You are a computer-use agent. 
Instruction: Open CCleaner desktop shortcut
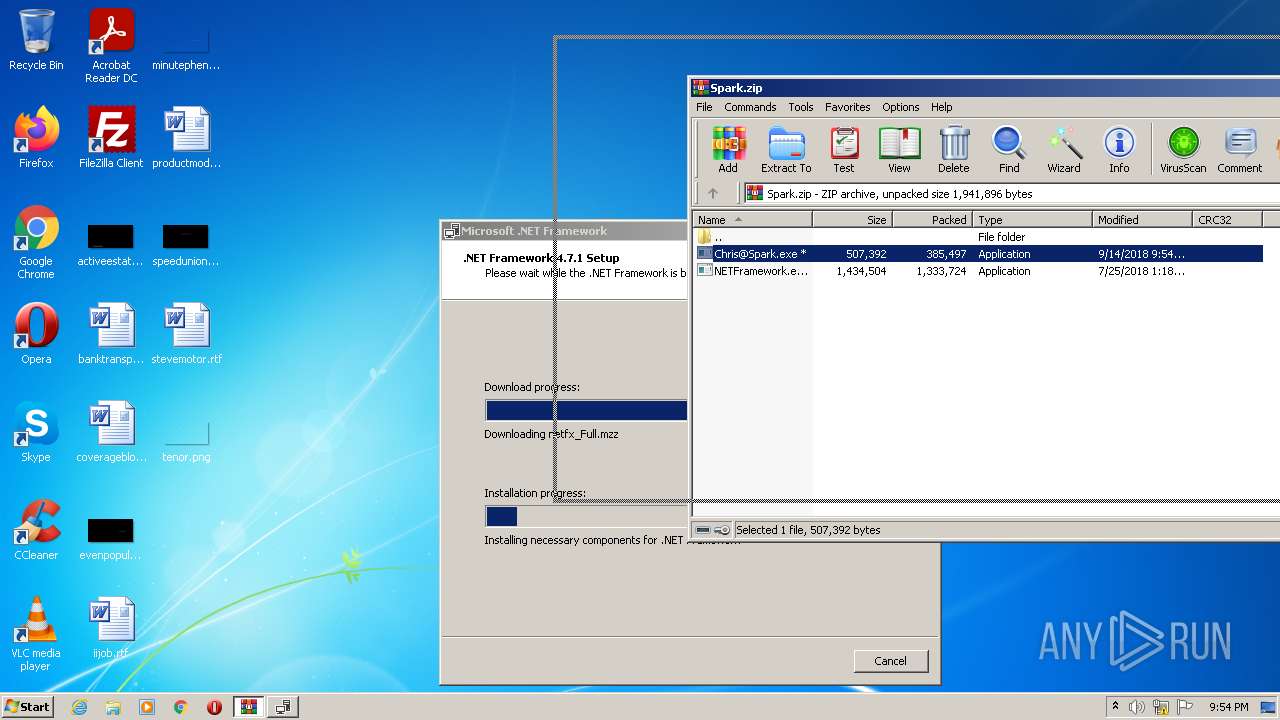point(36,530)
